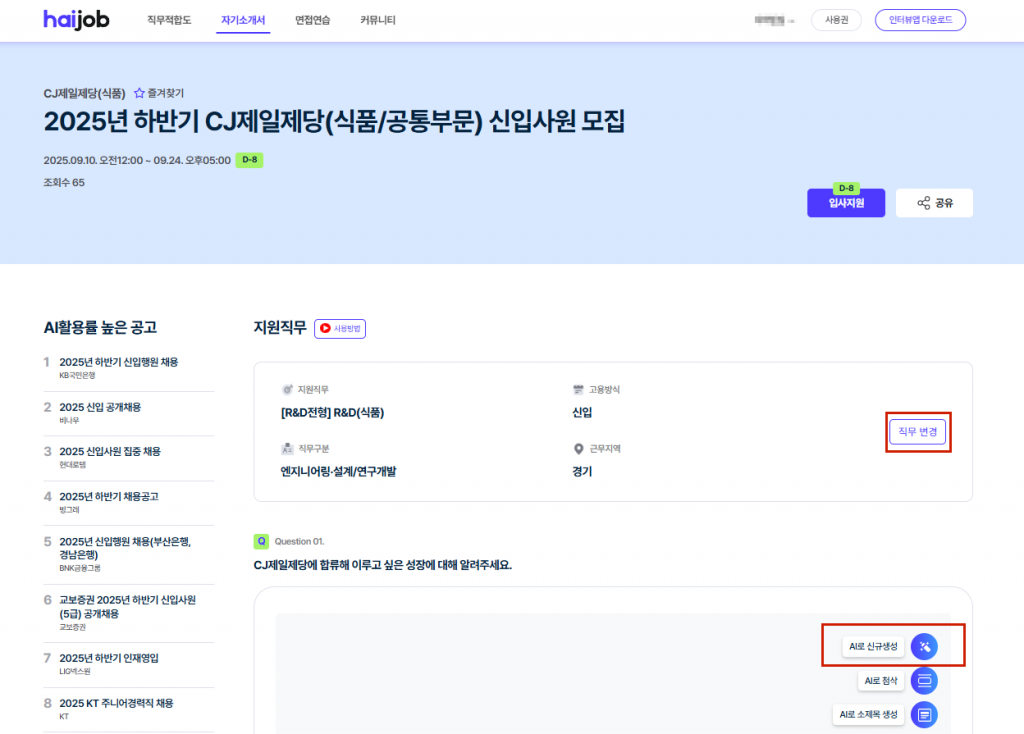Click the AI로 첨삭 round icon
1024x734 pixels.
(x=924, y=680)
